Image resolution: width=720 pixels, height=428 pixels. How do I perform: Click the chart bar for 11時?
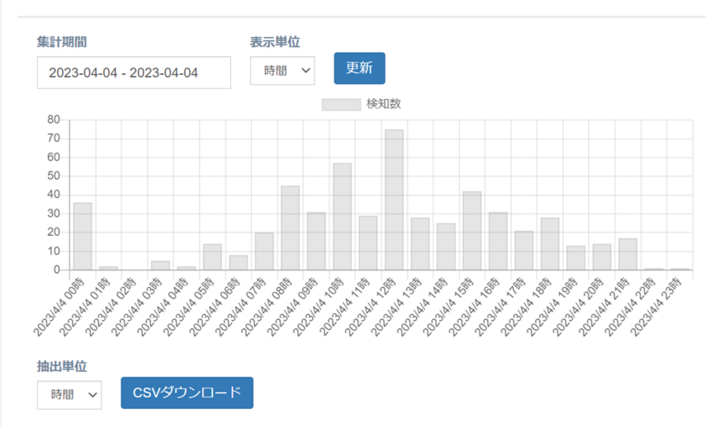tap(368, 243)
